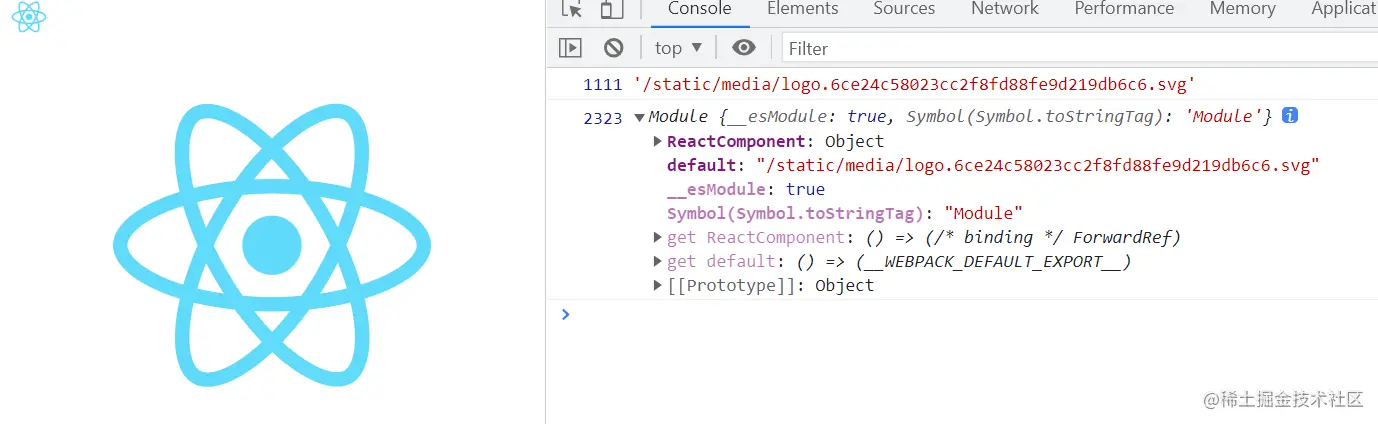The width and height of the screenshot is (1378, 424).
Task: Click the 'default' property string value
Action: click(x=1038, y=165)
